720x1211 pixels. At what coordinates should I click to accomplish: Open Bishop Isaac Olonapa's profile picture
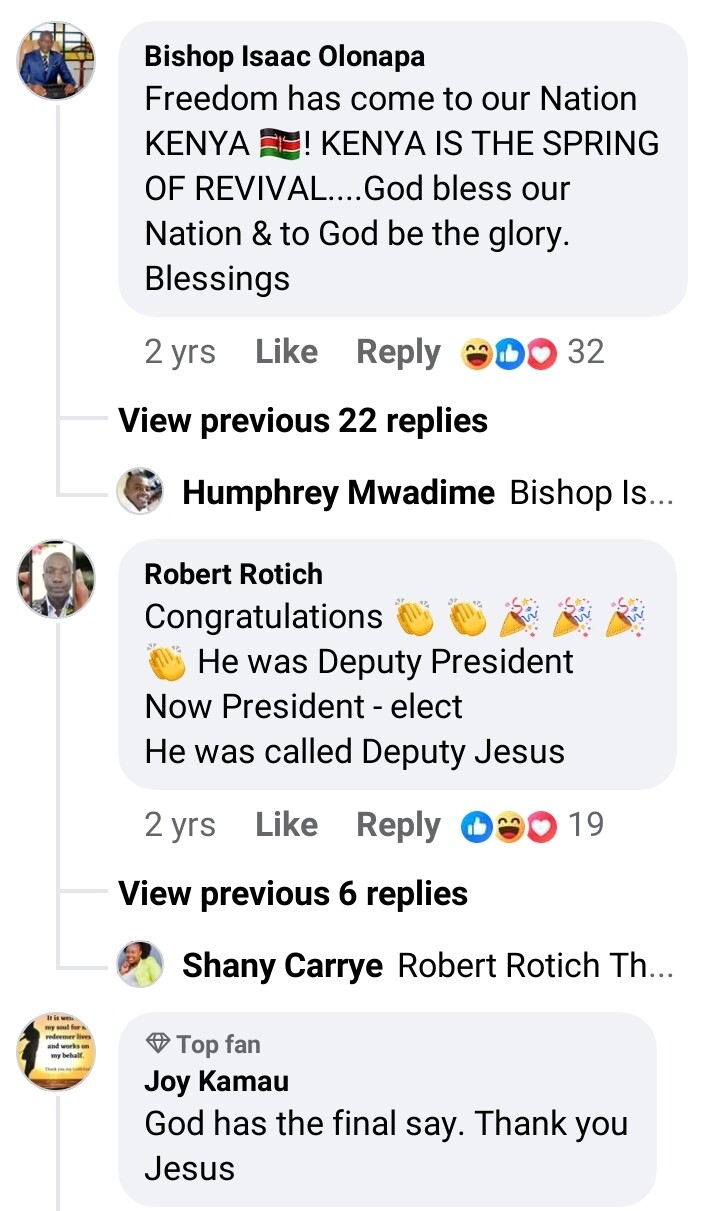click(x=56, y=61)
